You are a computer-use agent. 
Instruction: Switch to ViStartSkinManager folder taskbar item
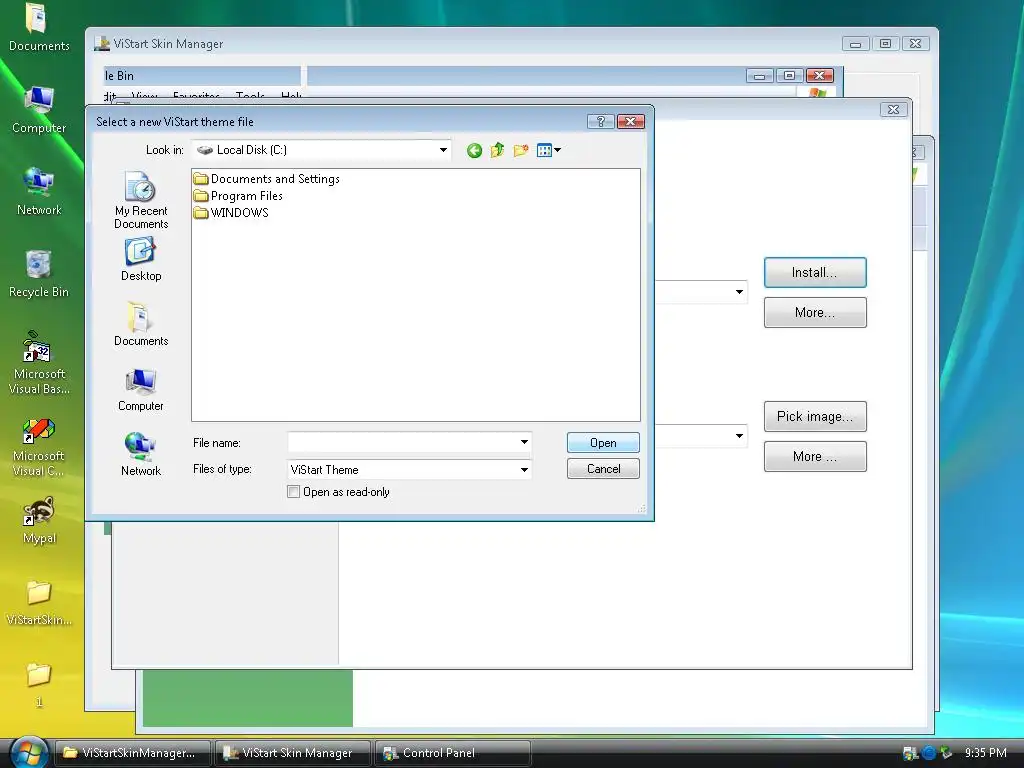133,753
